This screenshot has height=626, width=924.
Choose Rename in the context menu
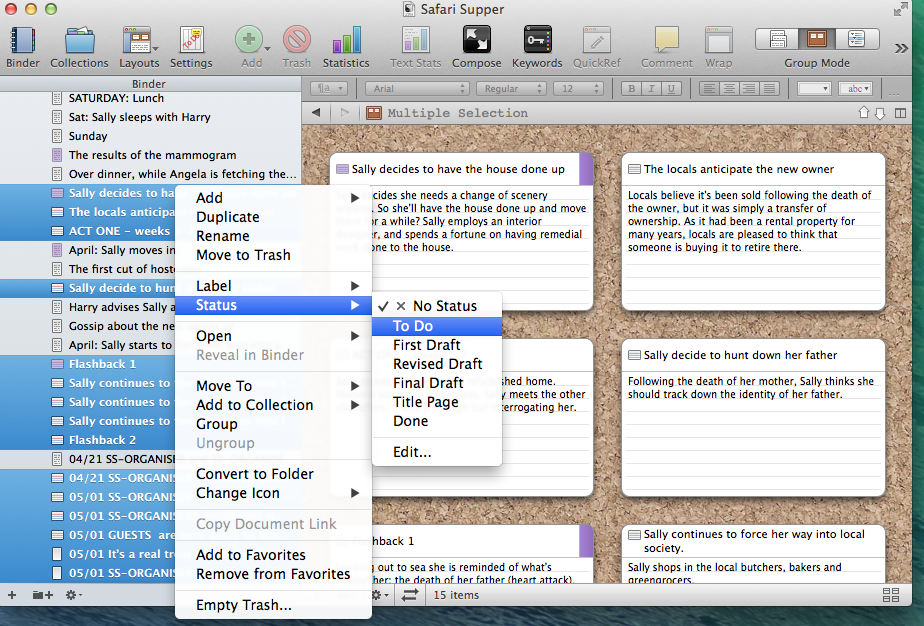(273, 236)
